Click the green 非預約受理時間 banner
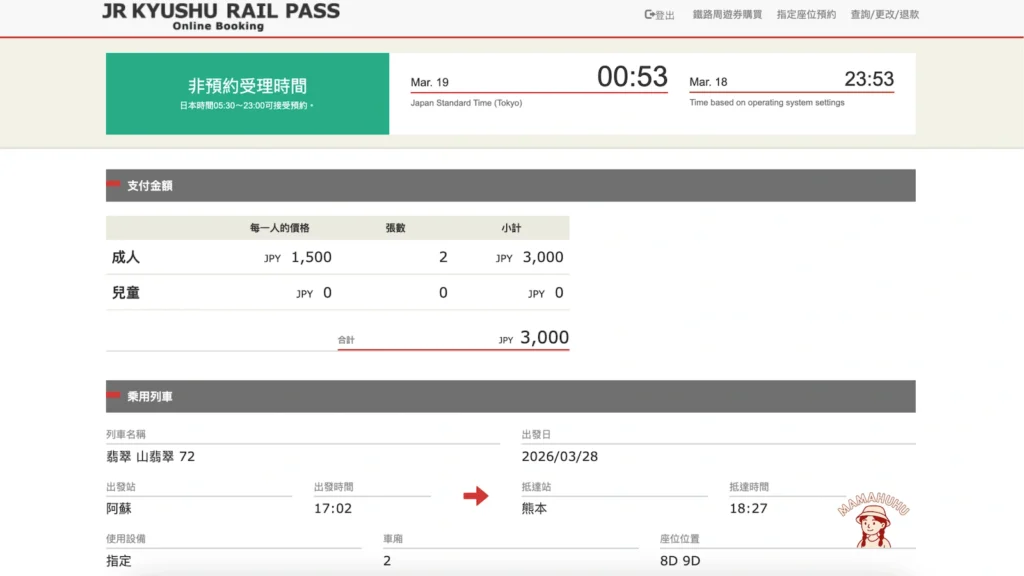 click(x=248, y=94)
